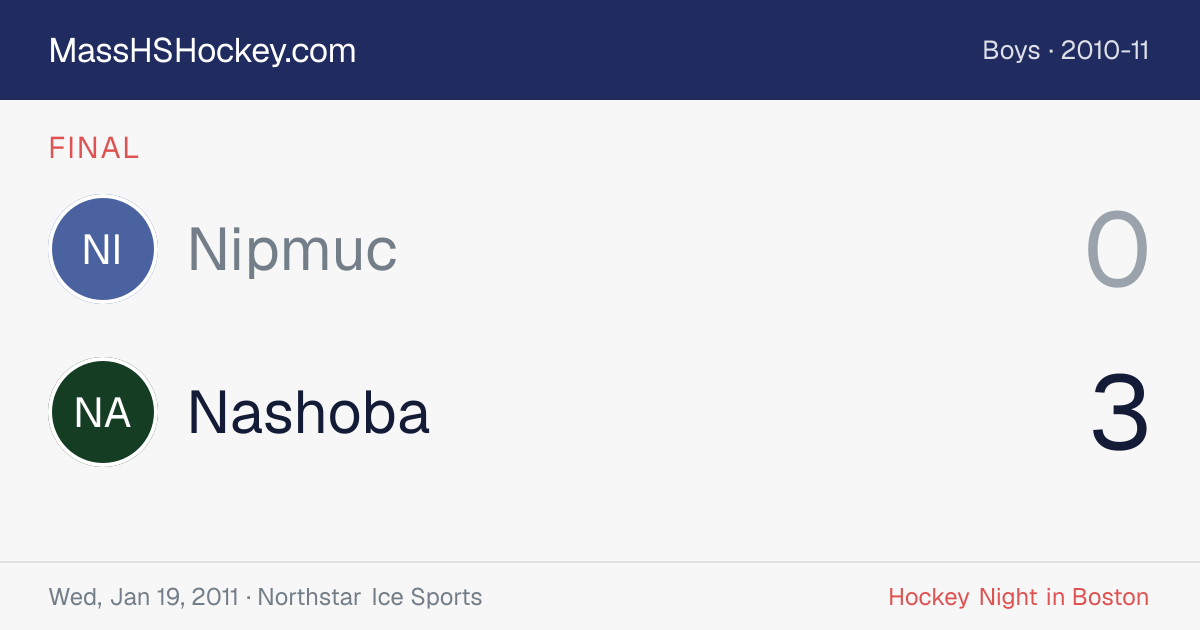The width and height of the screenshot is (1200, 630).
Task: Select the Boys division label
Action: [1011, 50]
